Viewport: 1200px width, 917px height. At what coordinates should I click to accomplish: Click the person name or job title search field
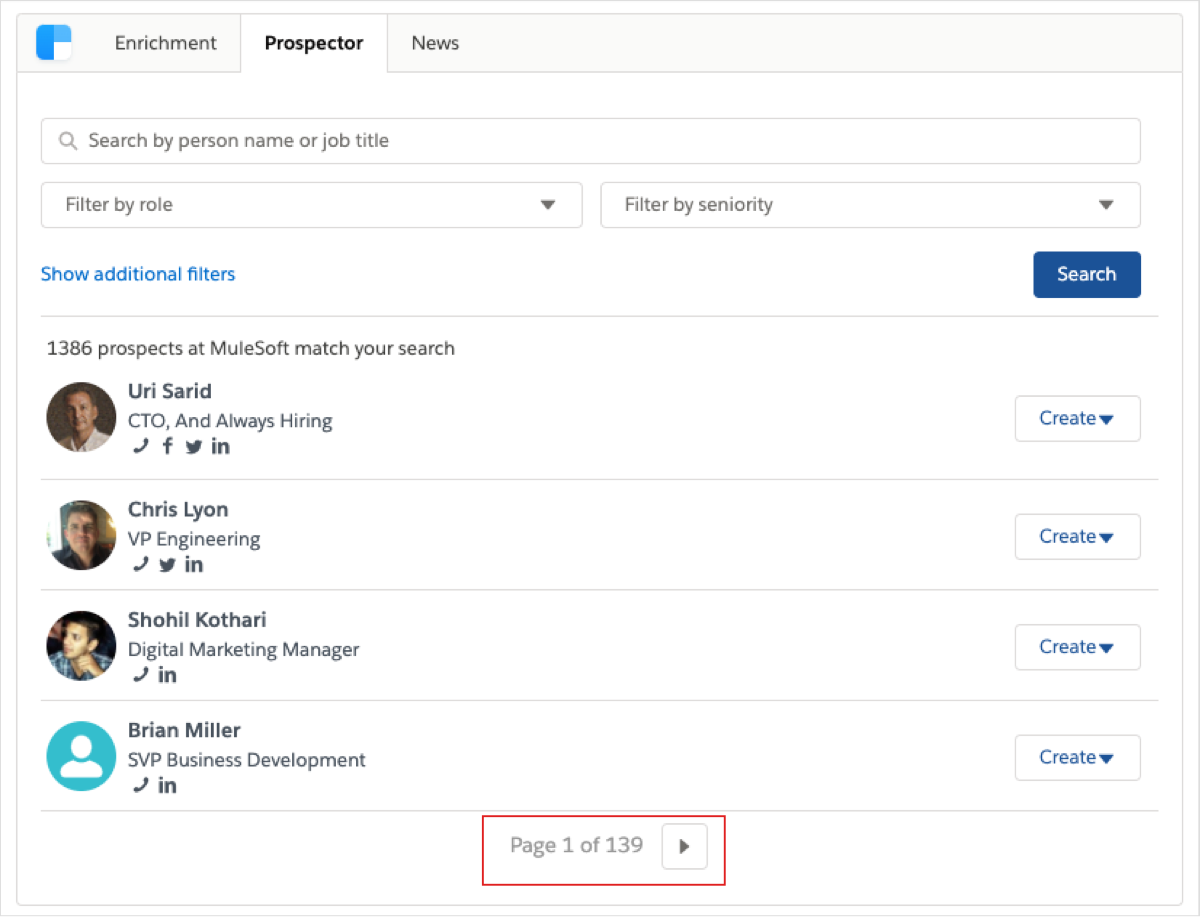pyautogui.click(x=590, y=141)
